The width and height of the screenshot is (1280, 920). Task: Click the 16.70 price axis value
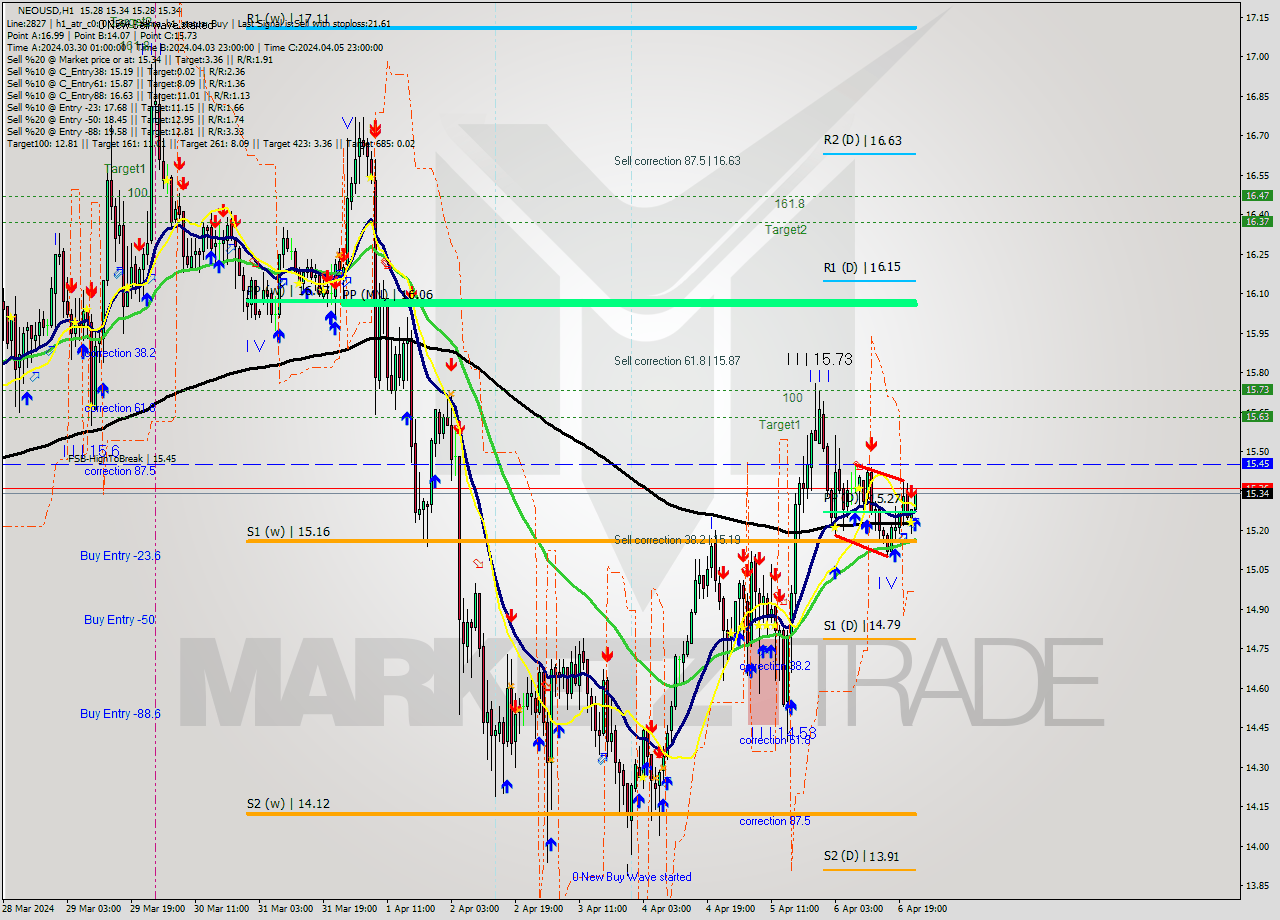click(1257, 135)
